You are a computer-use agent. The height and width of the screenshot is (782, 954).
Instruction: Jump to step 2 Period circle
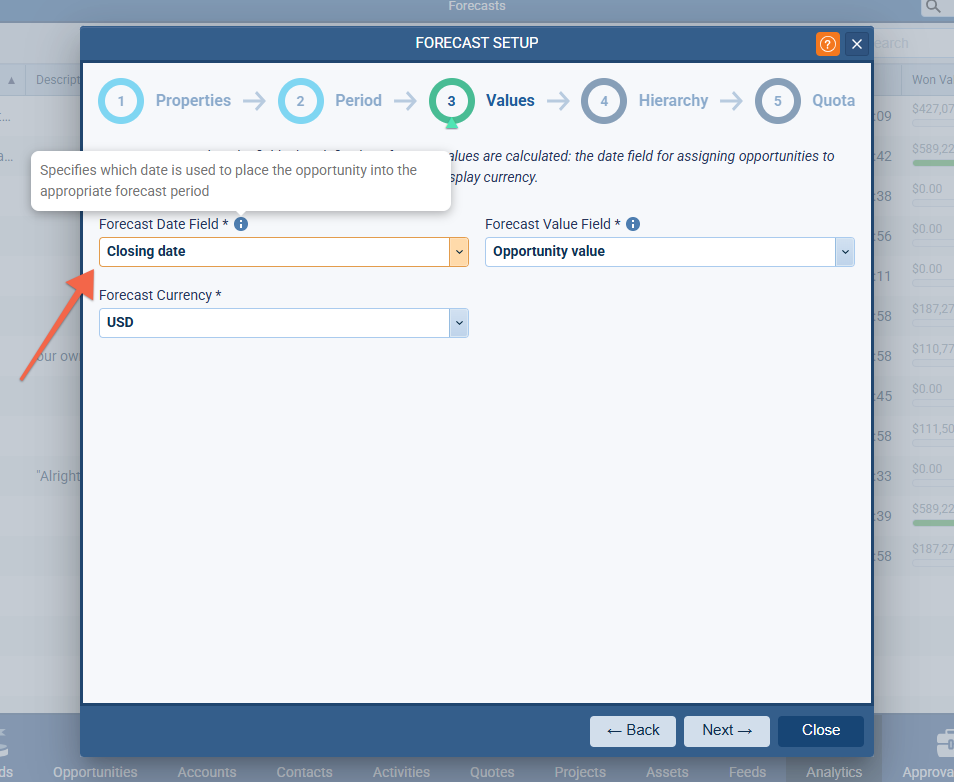pyautogui.click(x=301, y=101)
